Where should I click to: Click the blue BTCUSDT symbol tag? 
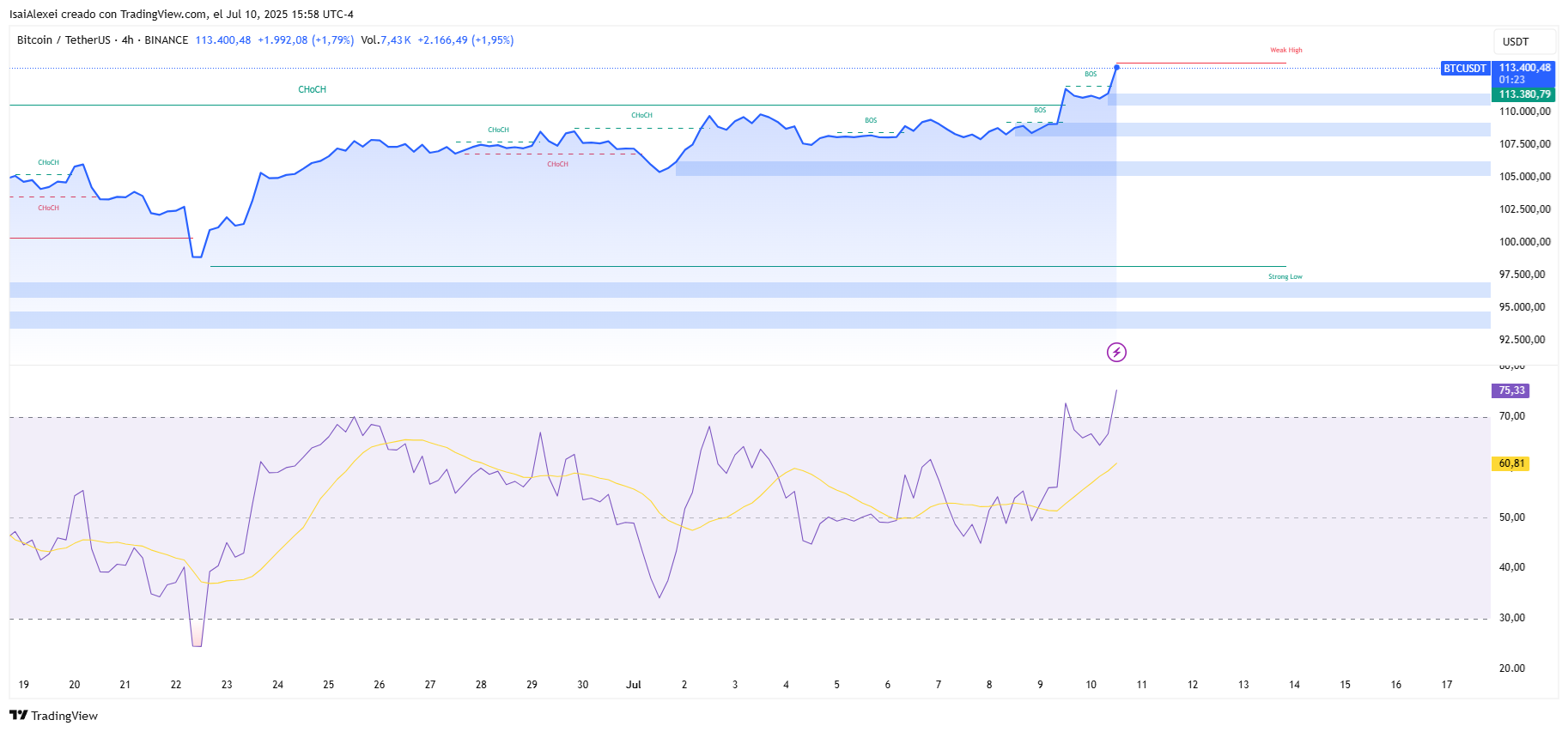pyautogui.click(x=1465, y=68)
